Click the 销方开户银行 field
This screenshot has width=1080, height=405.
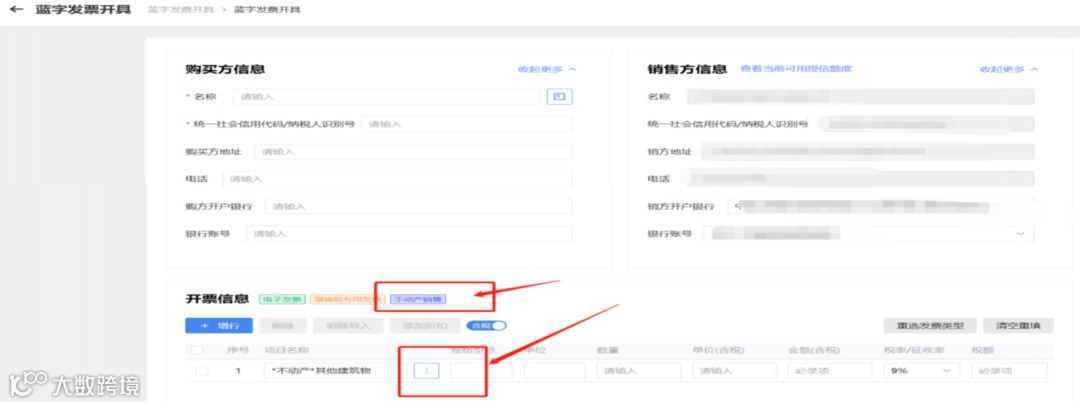click(x=880, y=207)
